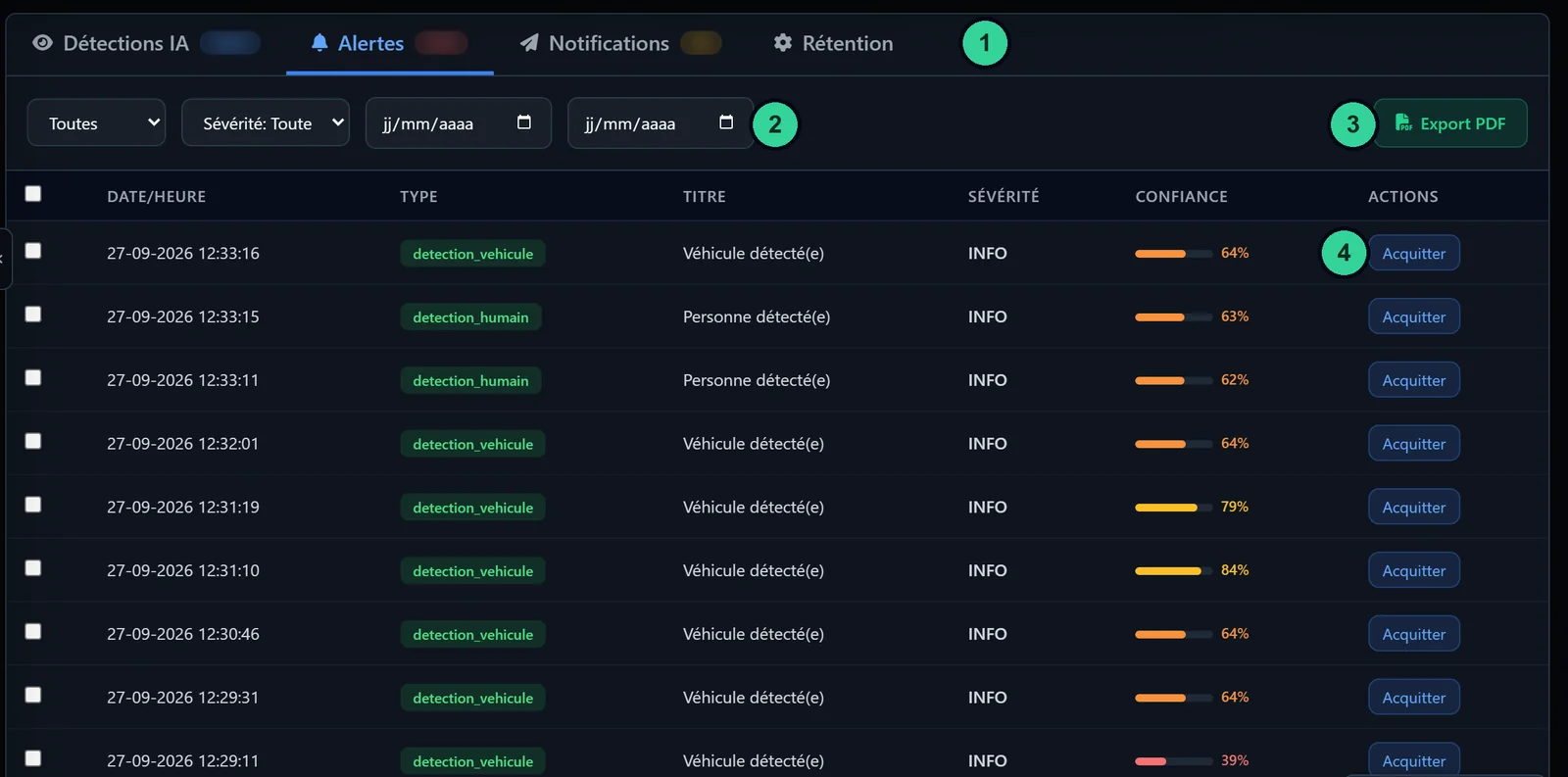Acquitter the 12:33:15 person alert

1414,316
